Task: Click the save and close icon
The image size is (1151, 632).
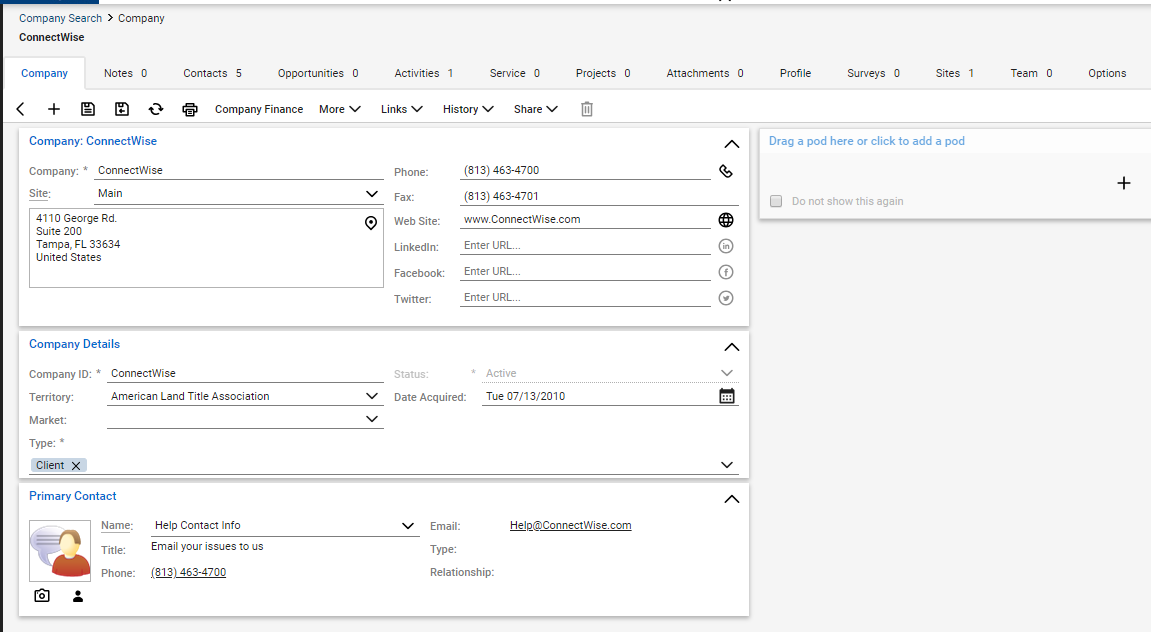Action: 122,109
